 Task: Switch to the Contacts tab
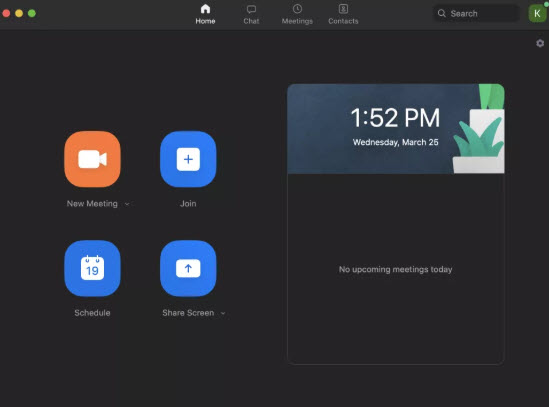343,14
